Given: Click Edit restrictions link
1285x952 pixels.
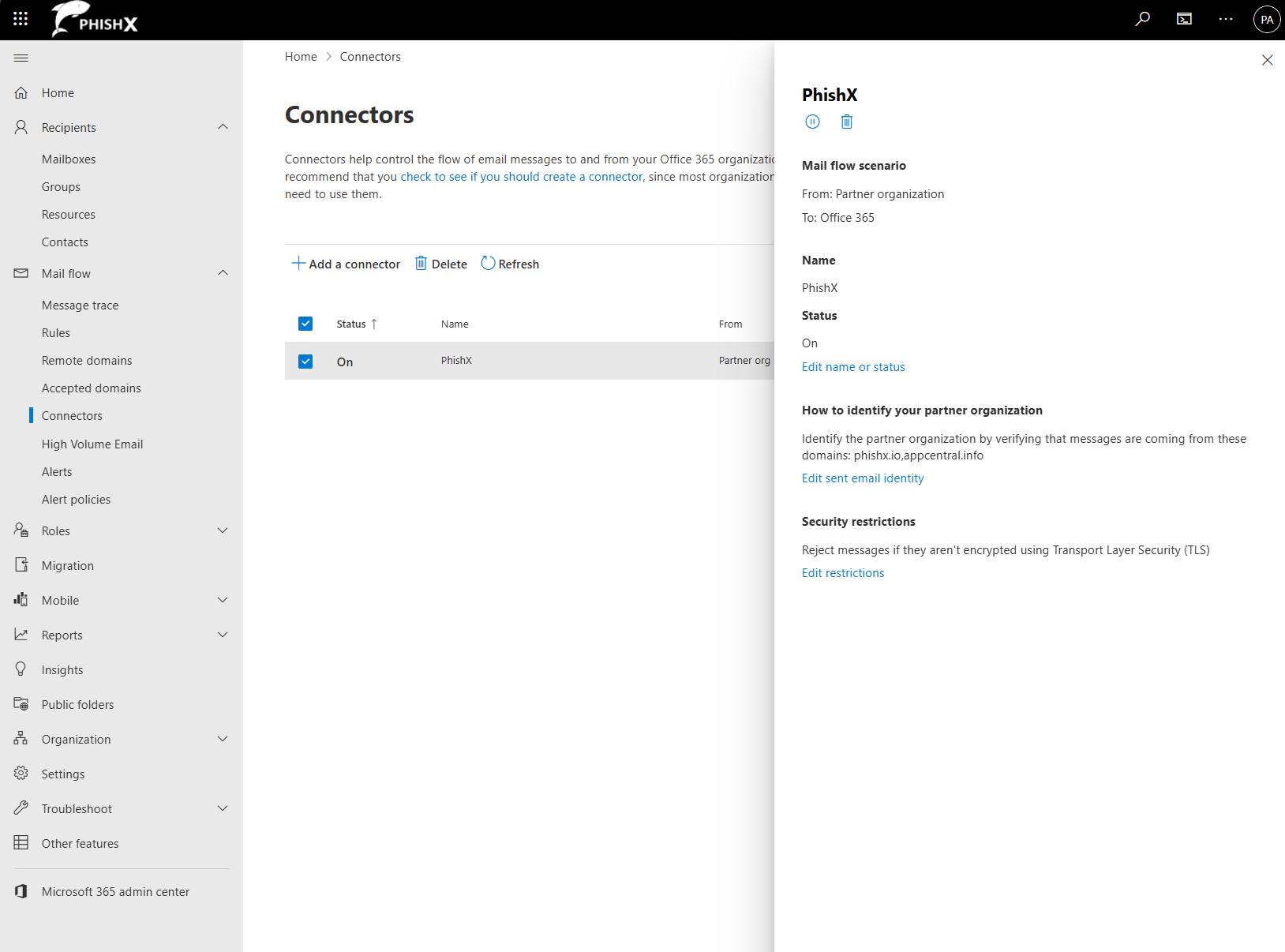Looking at the screenshot, I should [x=843, y=572].
